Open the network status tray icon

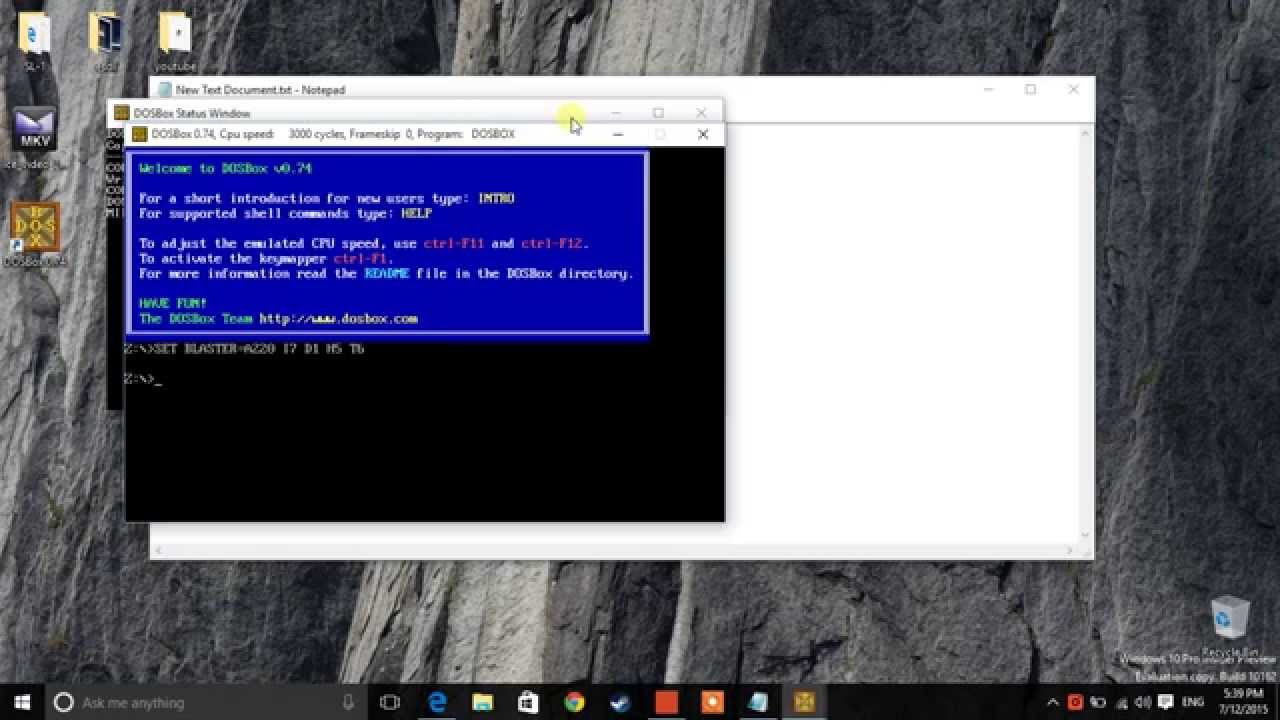pos(1120,703)
